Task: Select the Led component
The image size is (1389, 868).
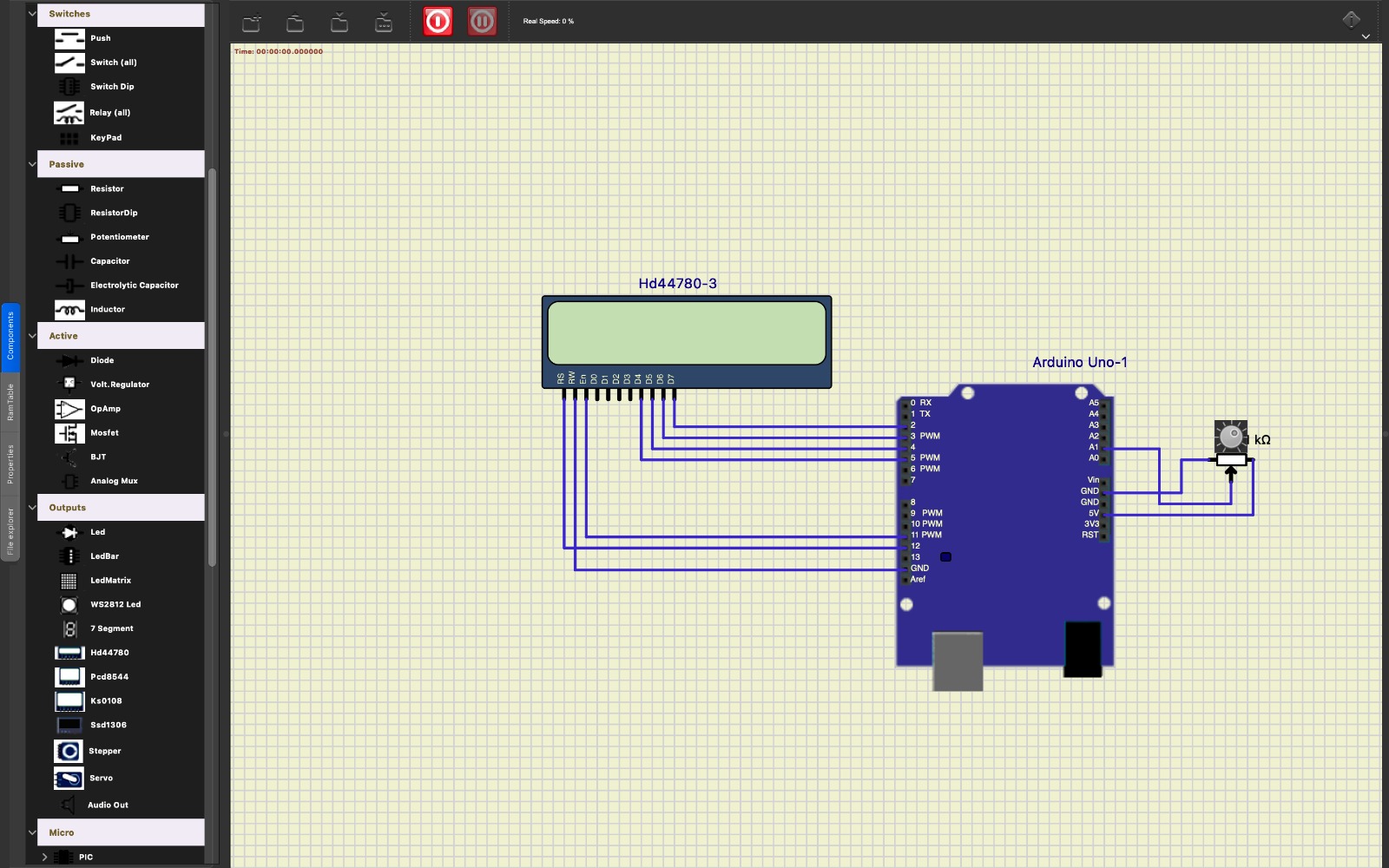Action: (96, 532)
